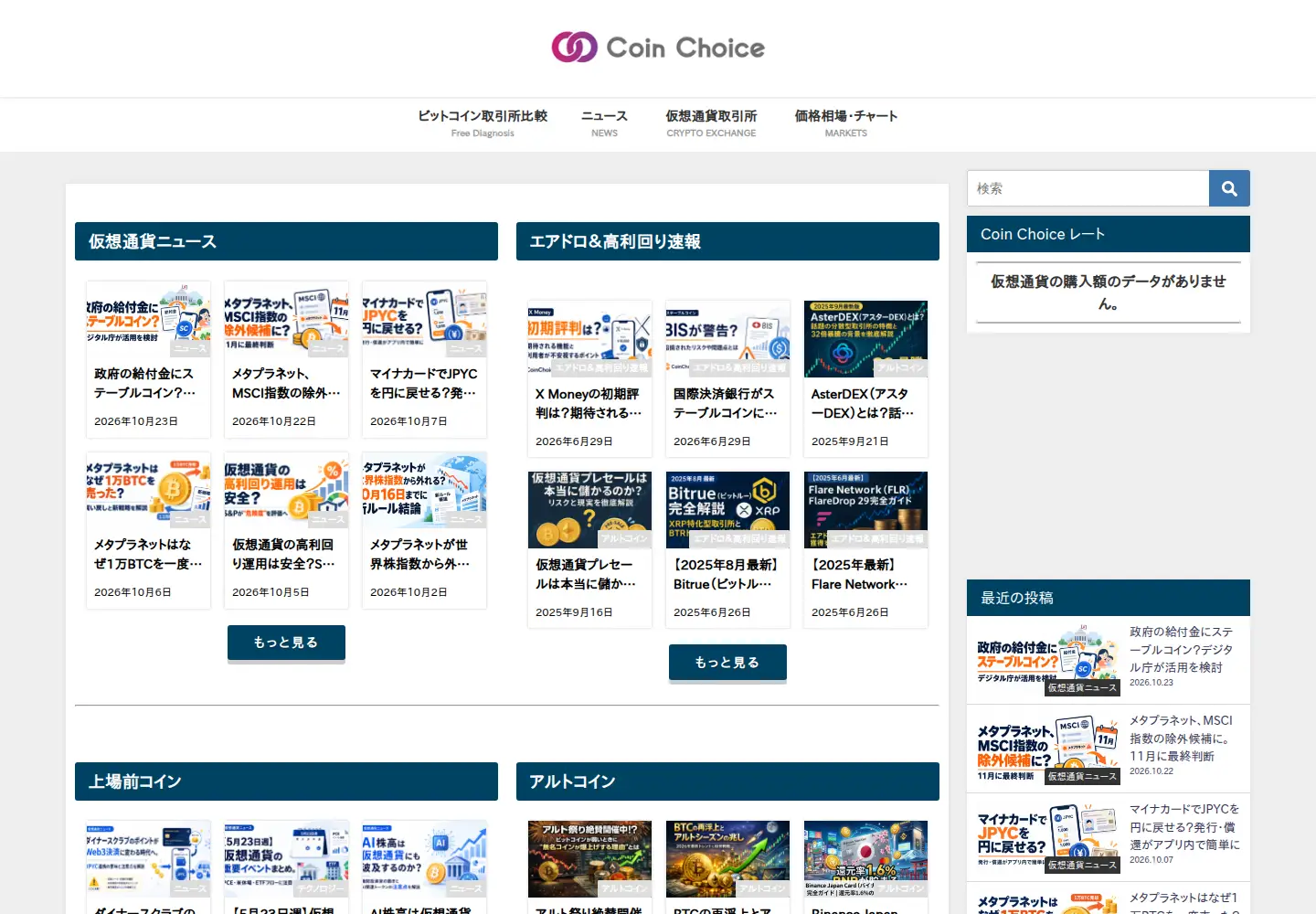
Task: Open メタプラネット、MSCI指数の除外 card thumbnail
Action: (x=287, y=320)
